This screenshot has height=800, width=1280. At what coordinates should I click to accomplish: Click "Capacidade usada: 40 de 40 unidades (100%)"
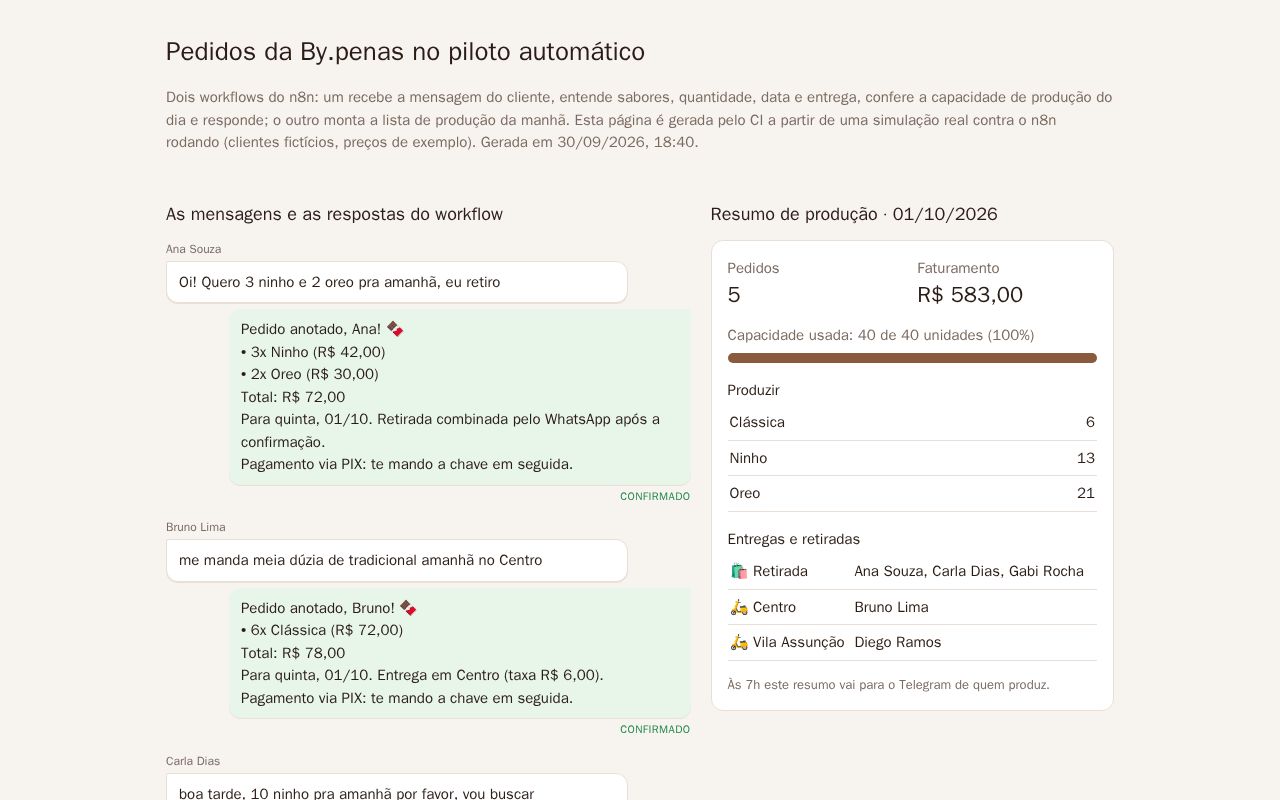[881, 335]
